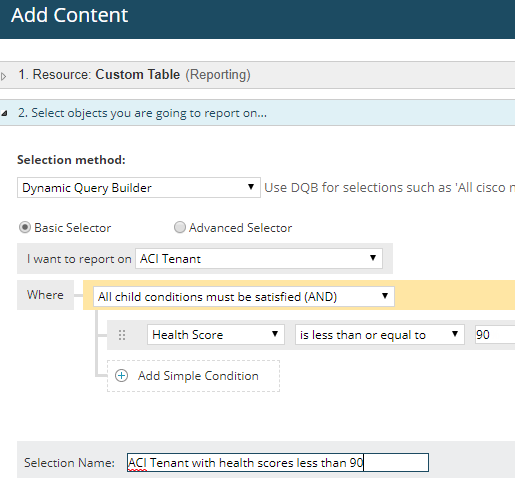Click the Use DQB for selections hint text
The height and width of the screenshot is (478, 515).
pyautogui.click(x=389, y=188)
